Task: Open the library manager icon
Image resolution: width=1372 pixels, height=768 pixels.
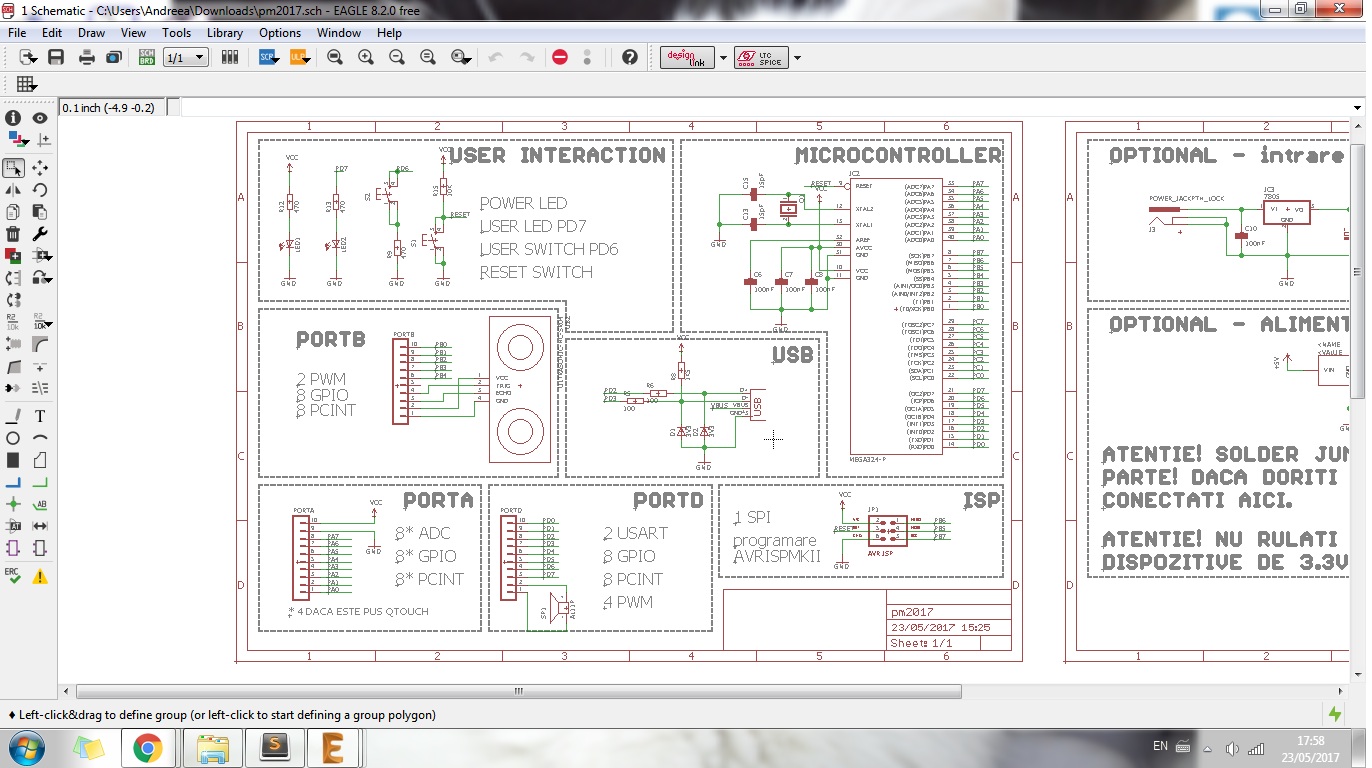Action: coord(231,57)
